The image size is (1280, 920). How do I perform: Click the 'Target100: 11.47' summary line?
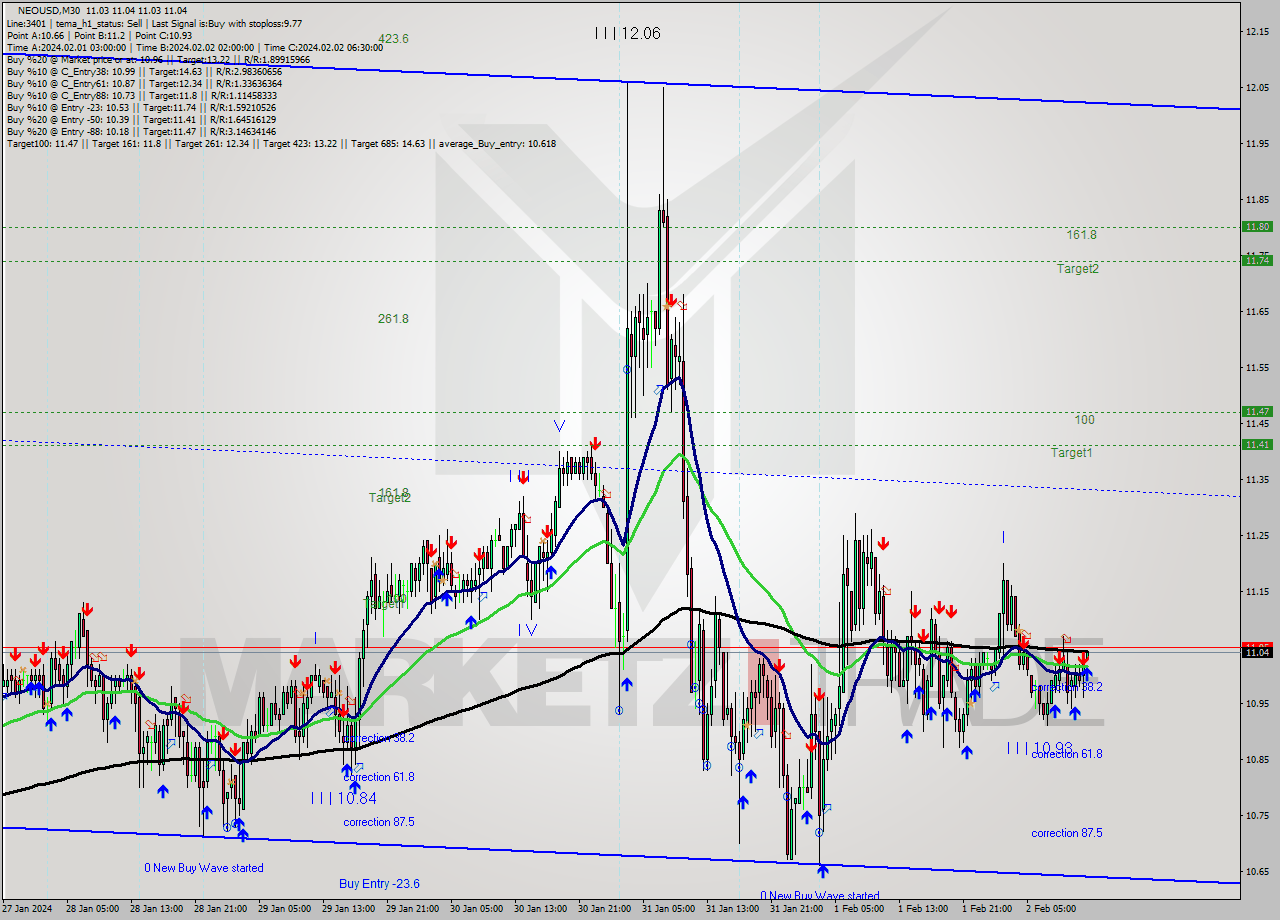click(281, 143)
